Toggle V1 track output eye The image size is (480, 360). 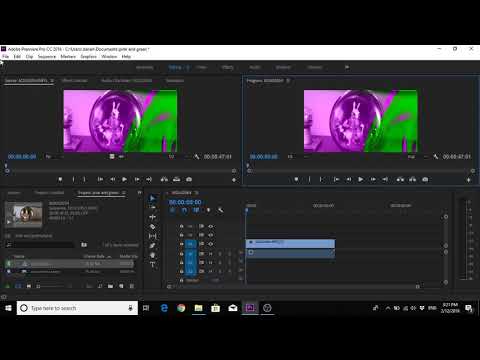[x=211, y=244]
